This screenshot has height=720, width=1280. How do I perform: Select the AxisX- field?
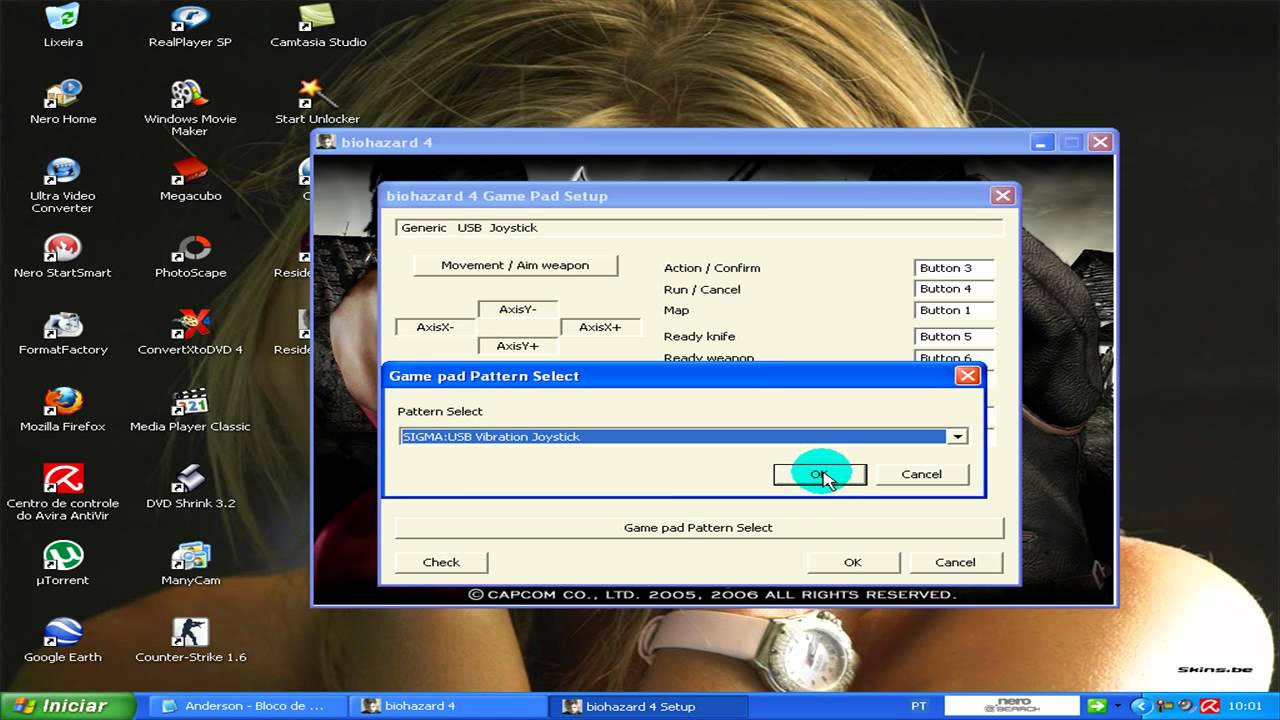[436, 327]
